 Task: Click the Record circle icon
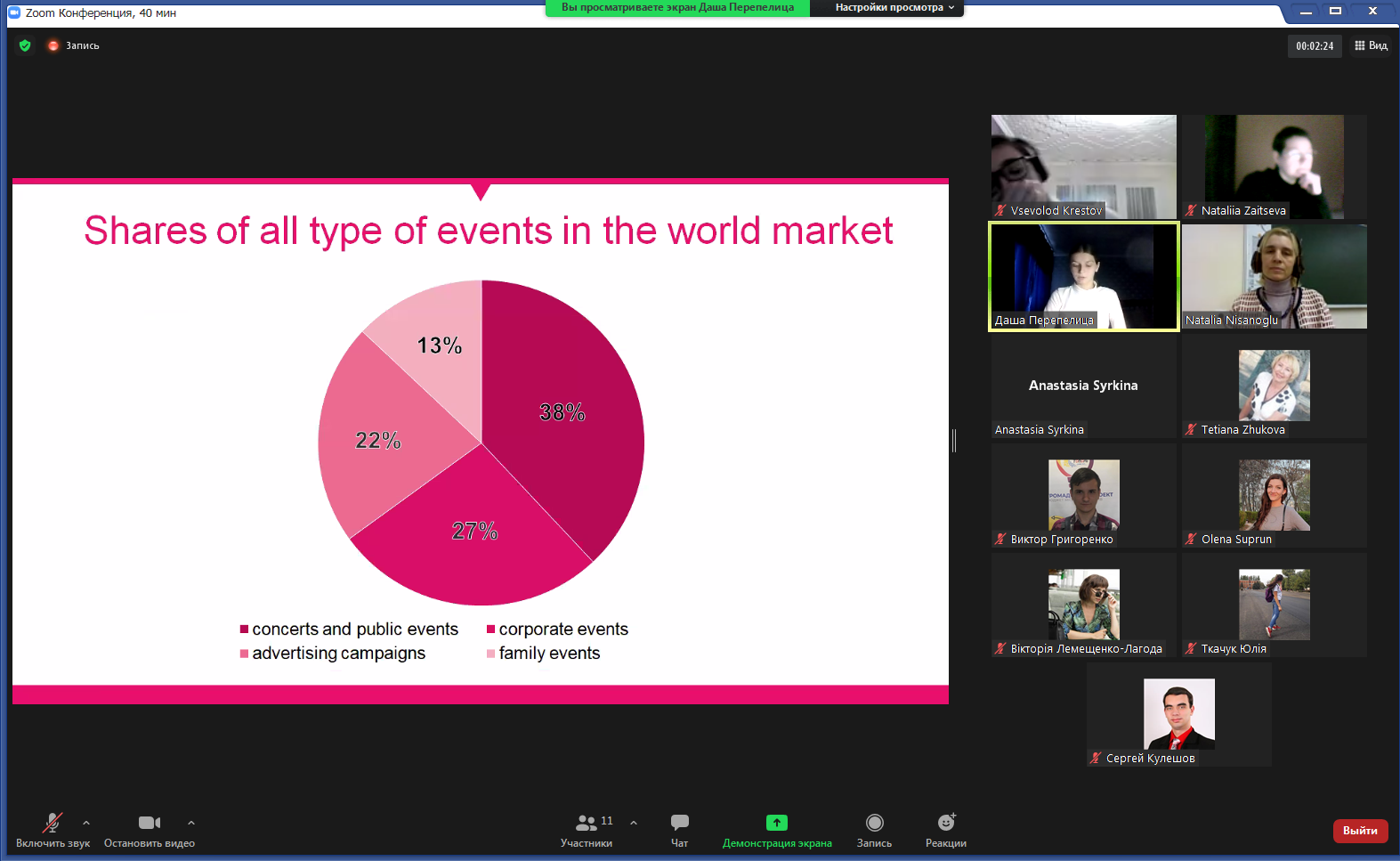[875, 822]
